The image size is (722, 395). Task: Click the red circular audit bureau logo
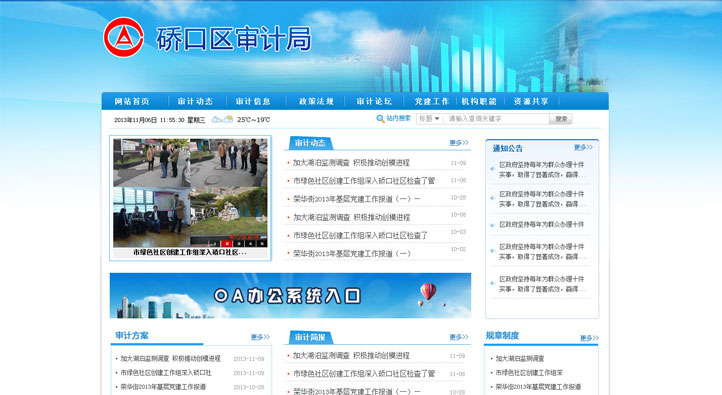point(123,37)
